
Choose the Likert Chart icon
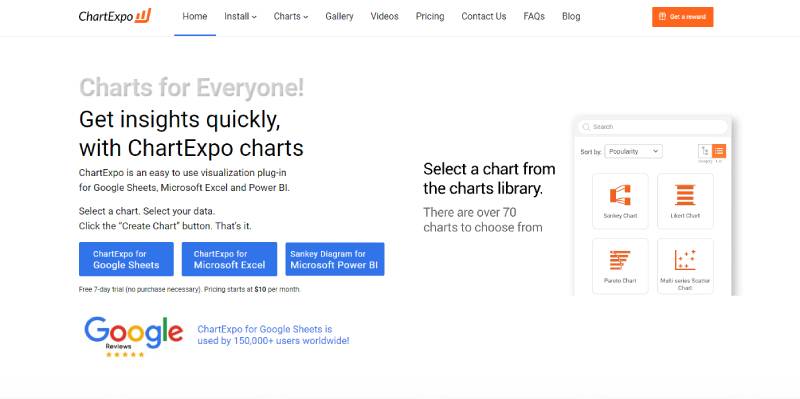coord(685,195)
